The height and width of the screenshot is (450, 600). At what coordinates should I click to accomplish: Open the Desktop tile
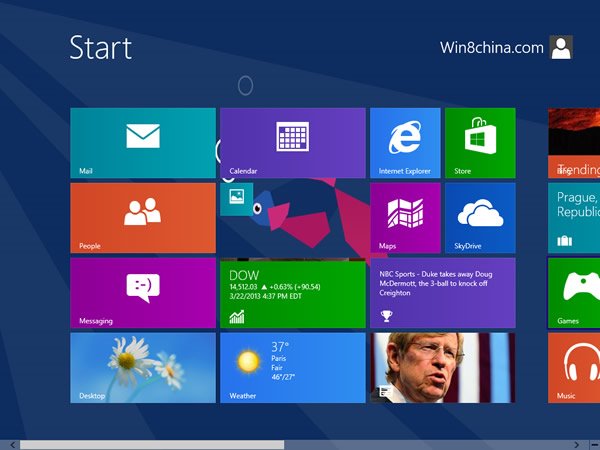coord(143,368)
